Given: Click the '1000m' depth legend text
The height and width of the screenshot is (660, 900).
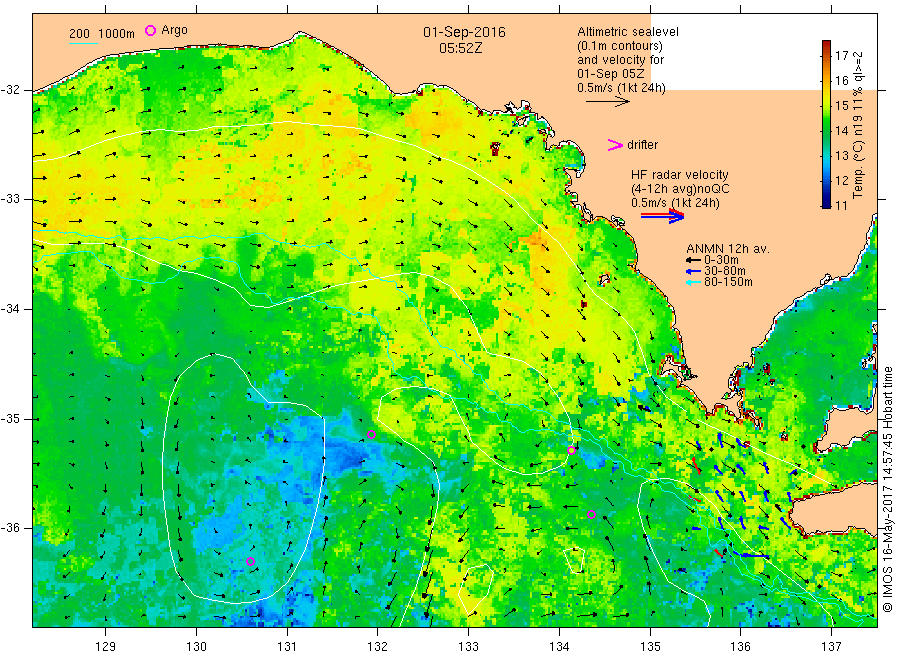Looking at the screenshot, I should pyautogui.click(x=117, y=34).
